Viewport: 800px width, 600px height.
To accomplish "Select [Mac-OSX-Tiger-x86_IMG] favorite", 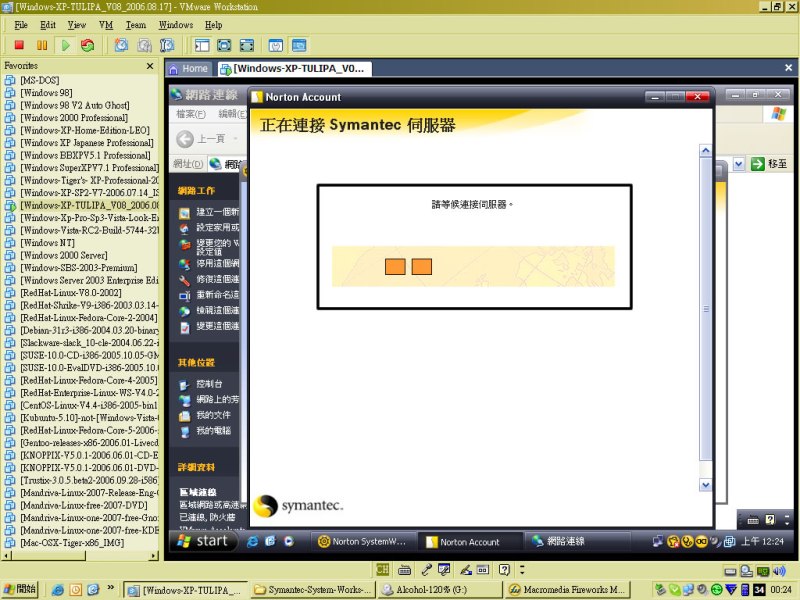I will (72, 543).
